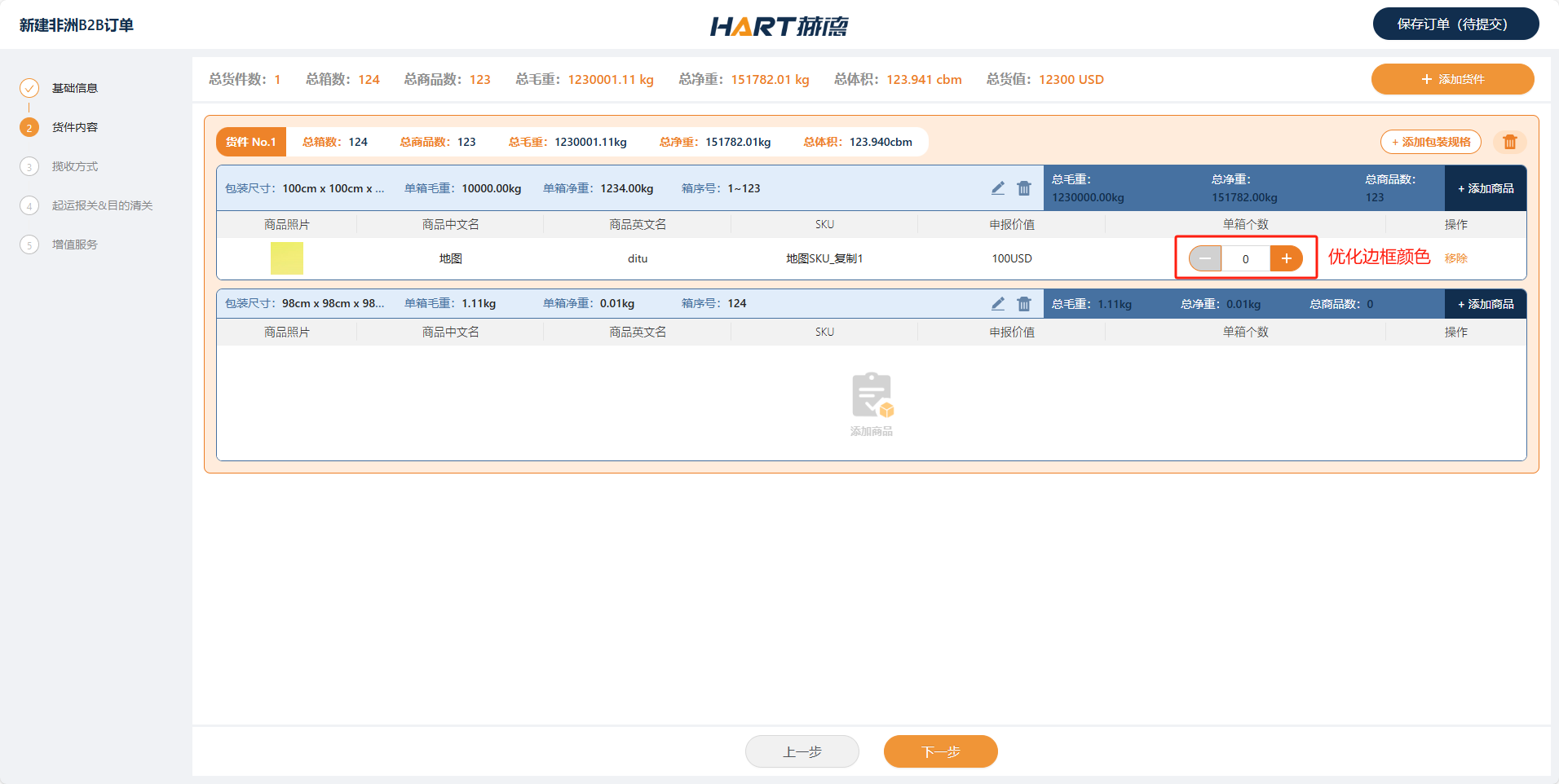Delete the 98cm package via trash icon

click(1024, 304)
